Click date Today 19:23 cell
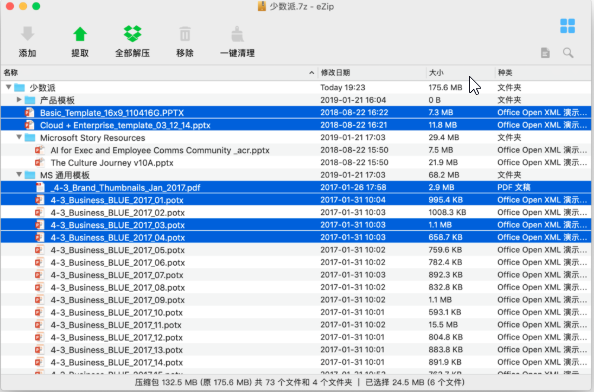 pyautogui.click(x=343, y=87)
